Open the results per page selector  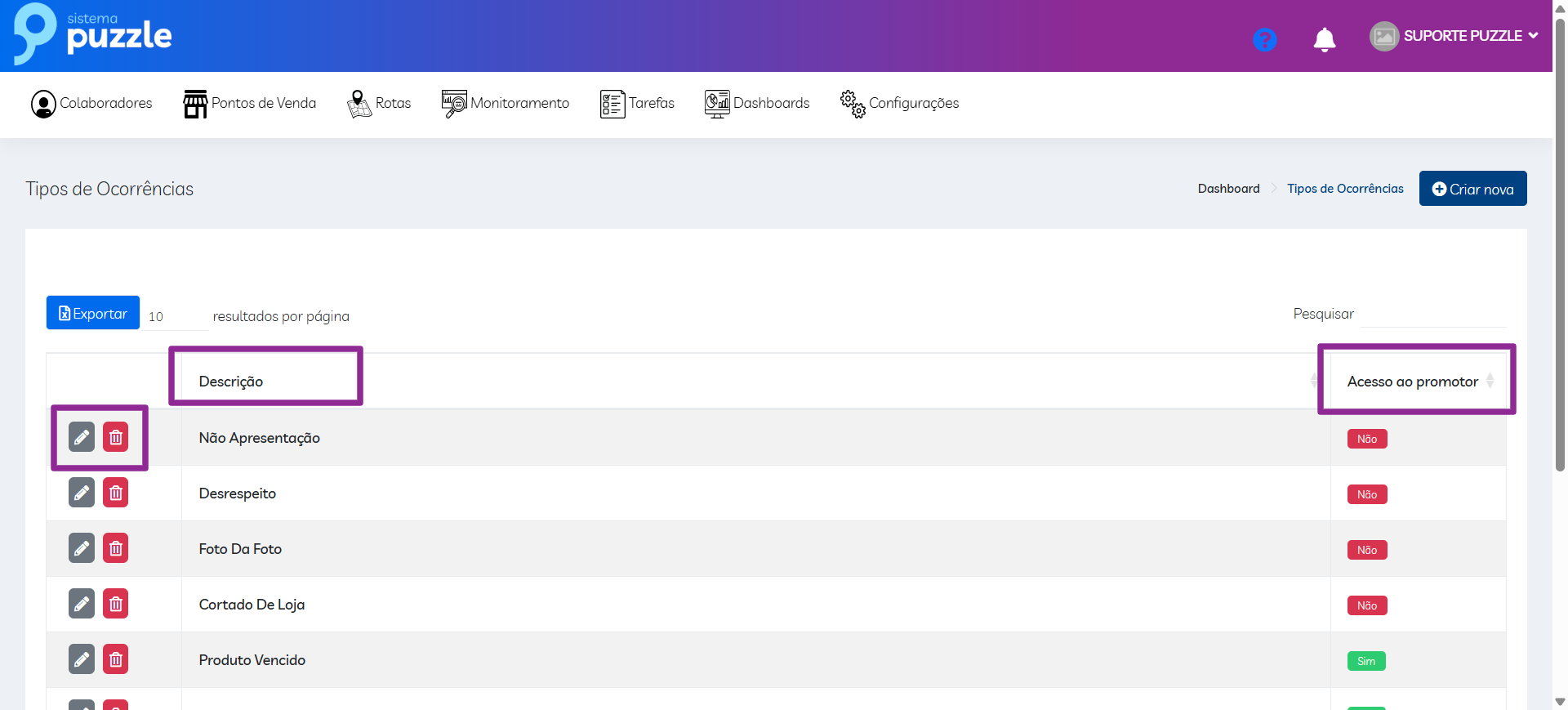[176, 317]
